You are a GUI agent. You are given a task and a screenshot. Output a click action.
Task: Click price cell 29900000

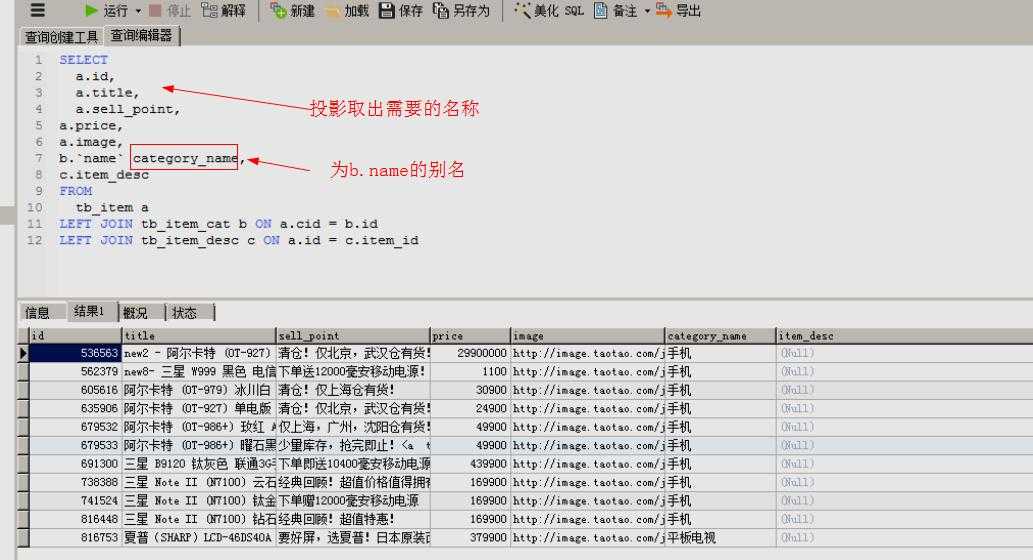pyautogui.click(x=470, y=353)
